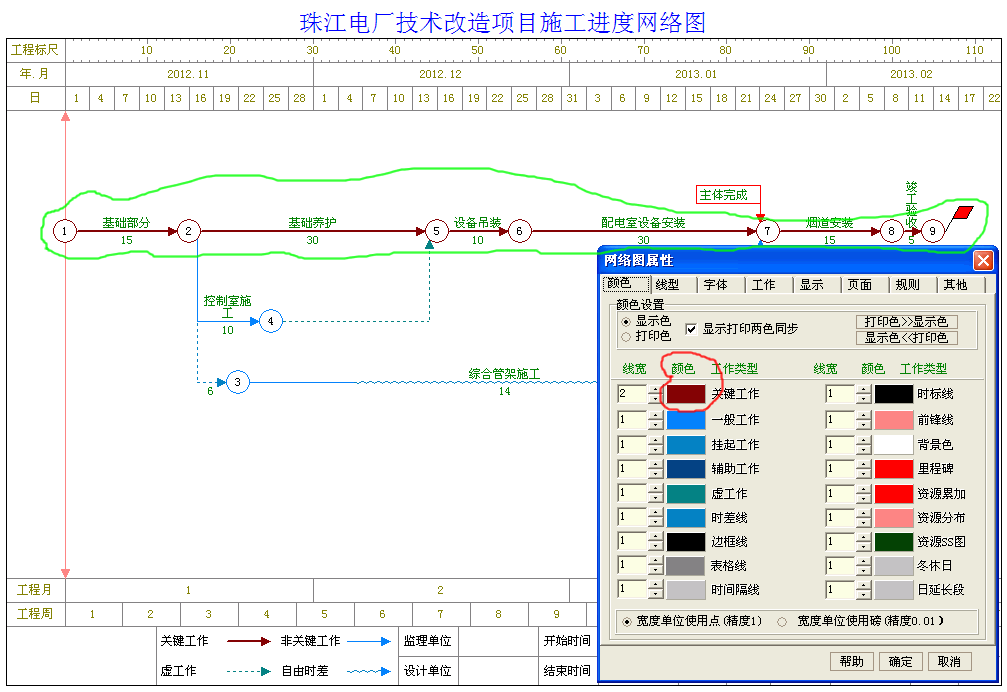Click the 时间隔线 line width stepper
The height and width of the screenshot is (692, 1007).
click(655, 589)
